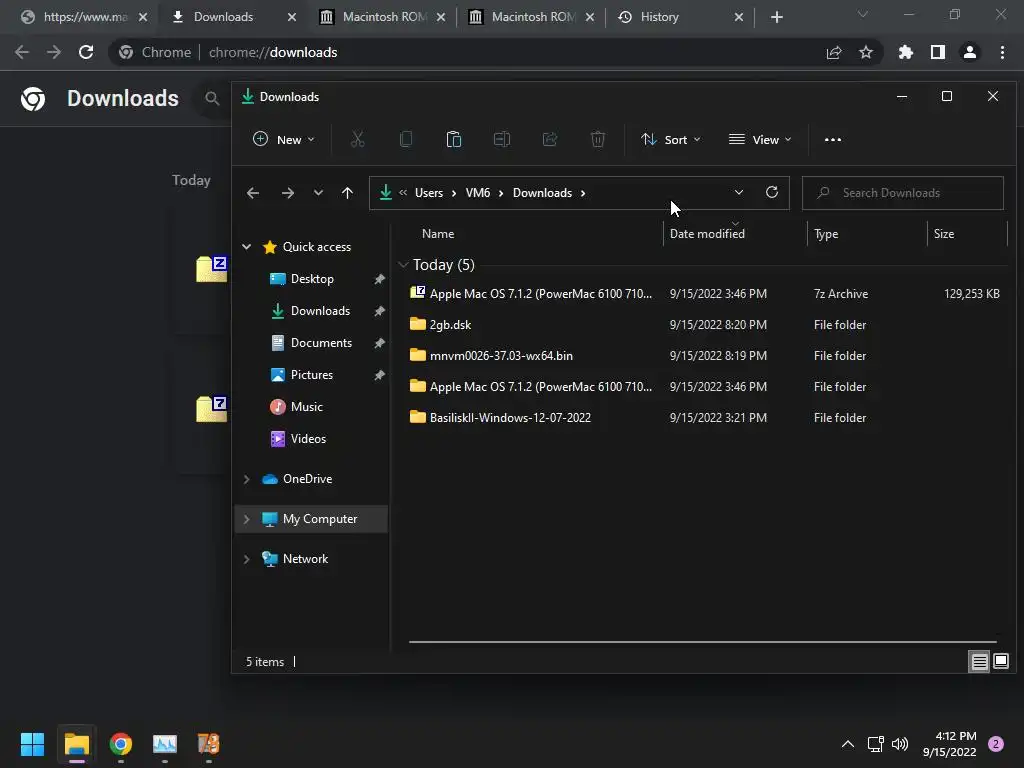The height and width of the screenshot is (768, 1024).
Task: Expand the Network tree node
Action: pos(246,559)
